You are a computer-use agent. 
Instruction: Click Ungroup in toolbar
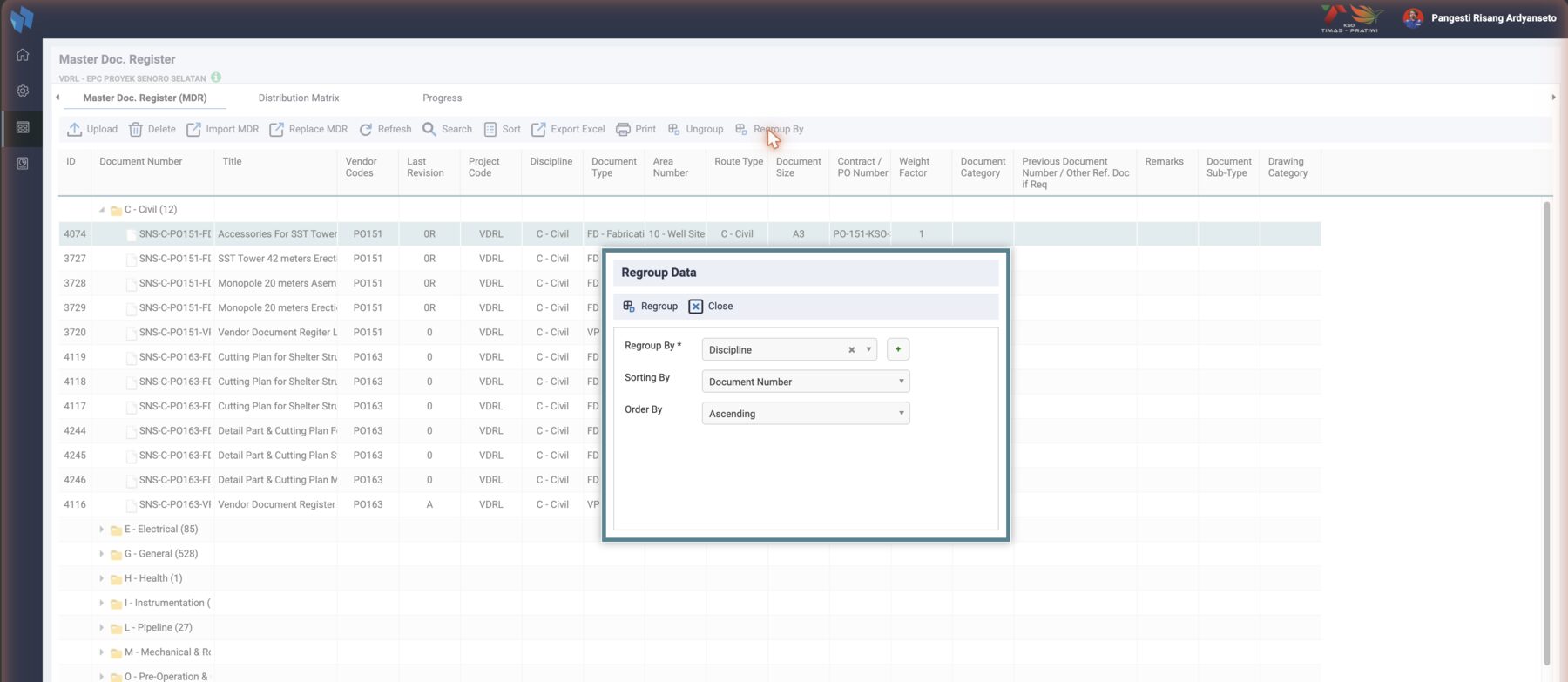point(695,129)
